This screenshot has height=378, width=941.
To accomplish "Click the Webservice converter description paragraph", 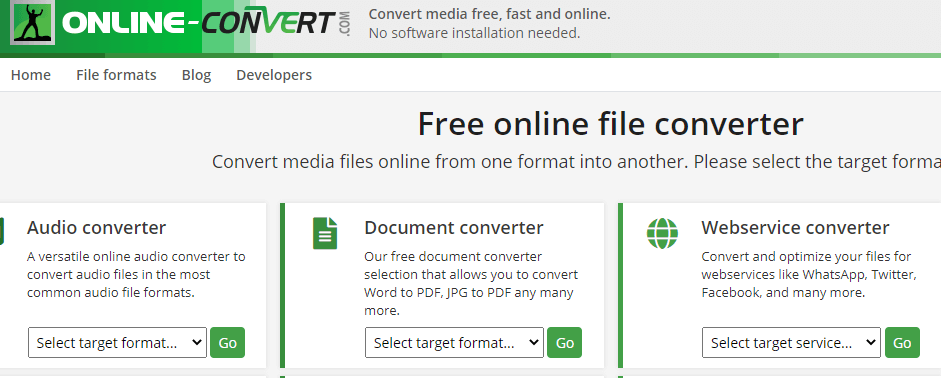I will click(x=809, y=275).
